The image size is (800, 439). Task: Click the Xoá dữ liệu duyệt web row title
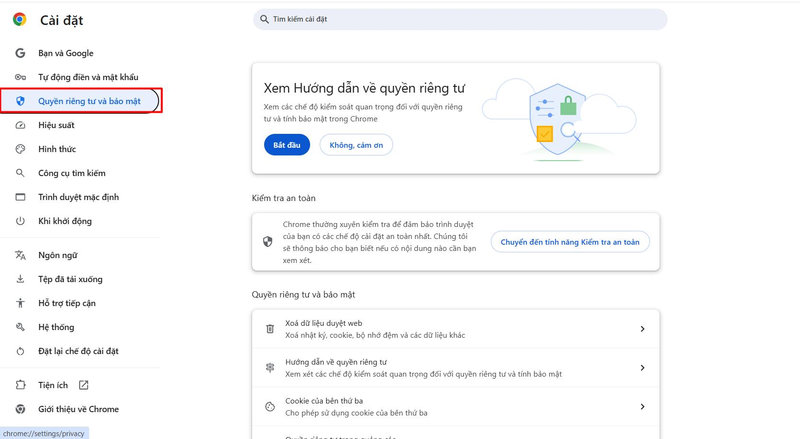tap(323, 323)
